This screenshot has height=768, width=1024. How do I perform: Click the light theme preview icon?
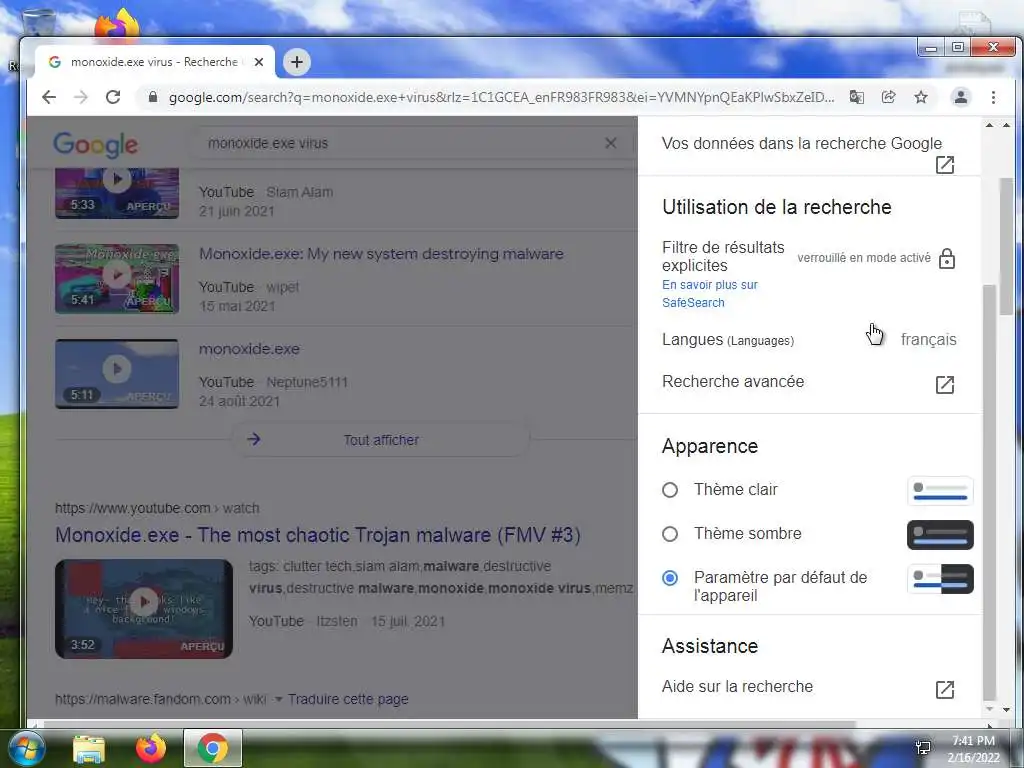940,491
